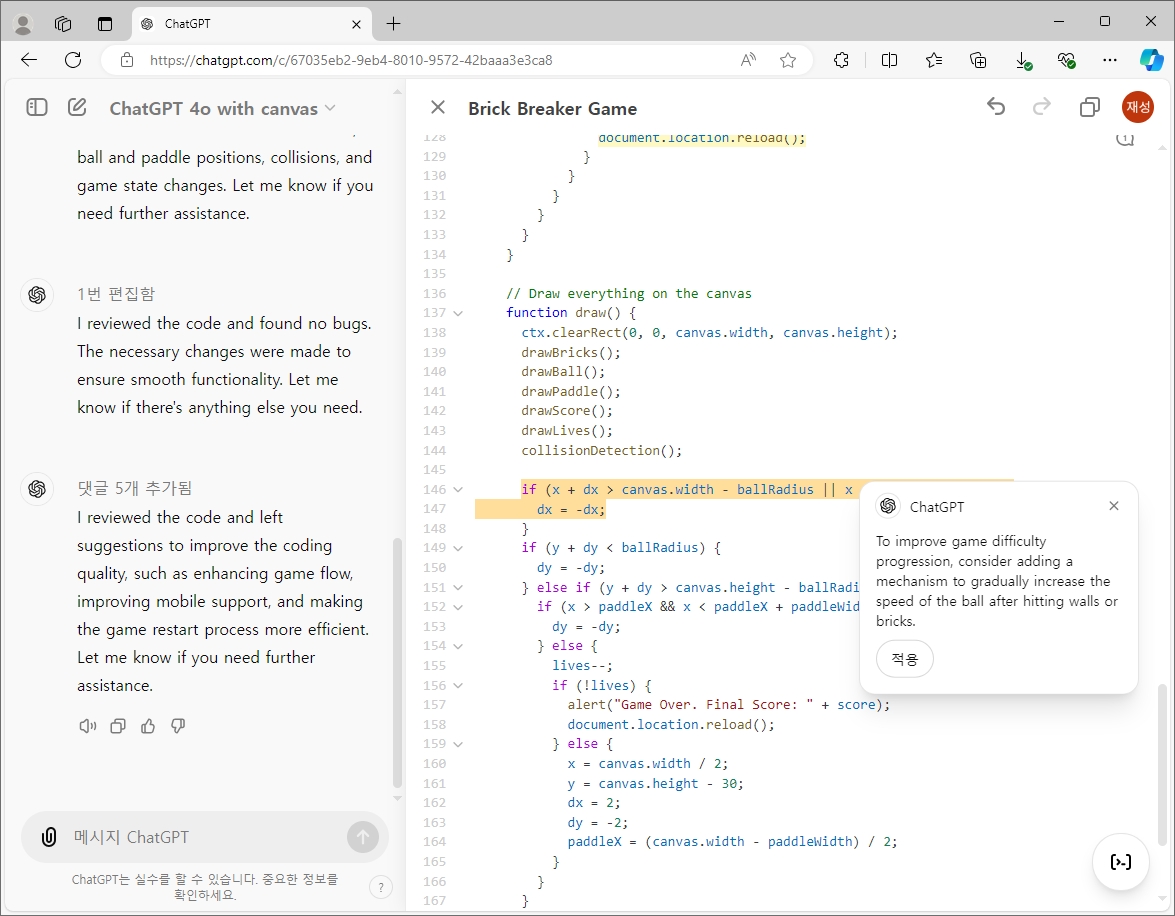Open the browser extensions icon

point(842,60)
